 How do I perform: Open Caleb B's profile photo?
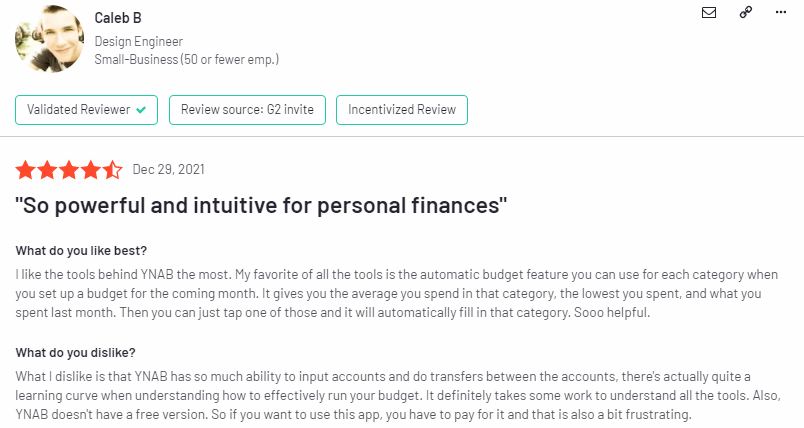pyautogui.click(x=49, y=40)
